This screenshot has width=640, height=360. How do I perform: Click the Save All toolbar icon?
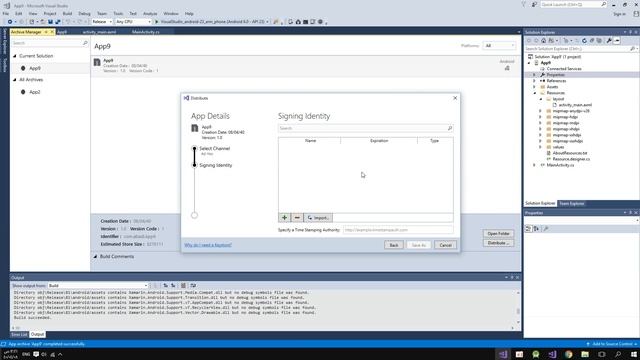point(58,22)
